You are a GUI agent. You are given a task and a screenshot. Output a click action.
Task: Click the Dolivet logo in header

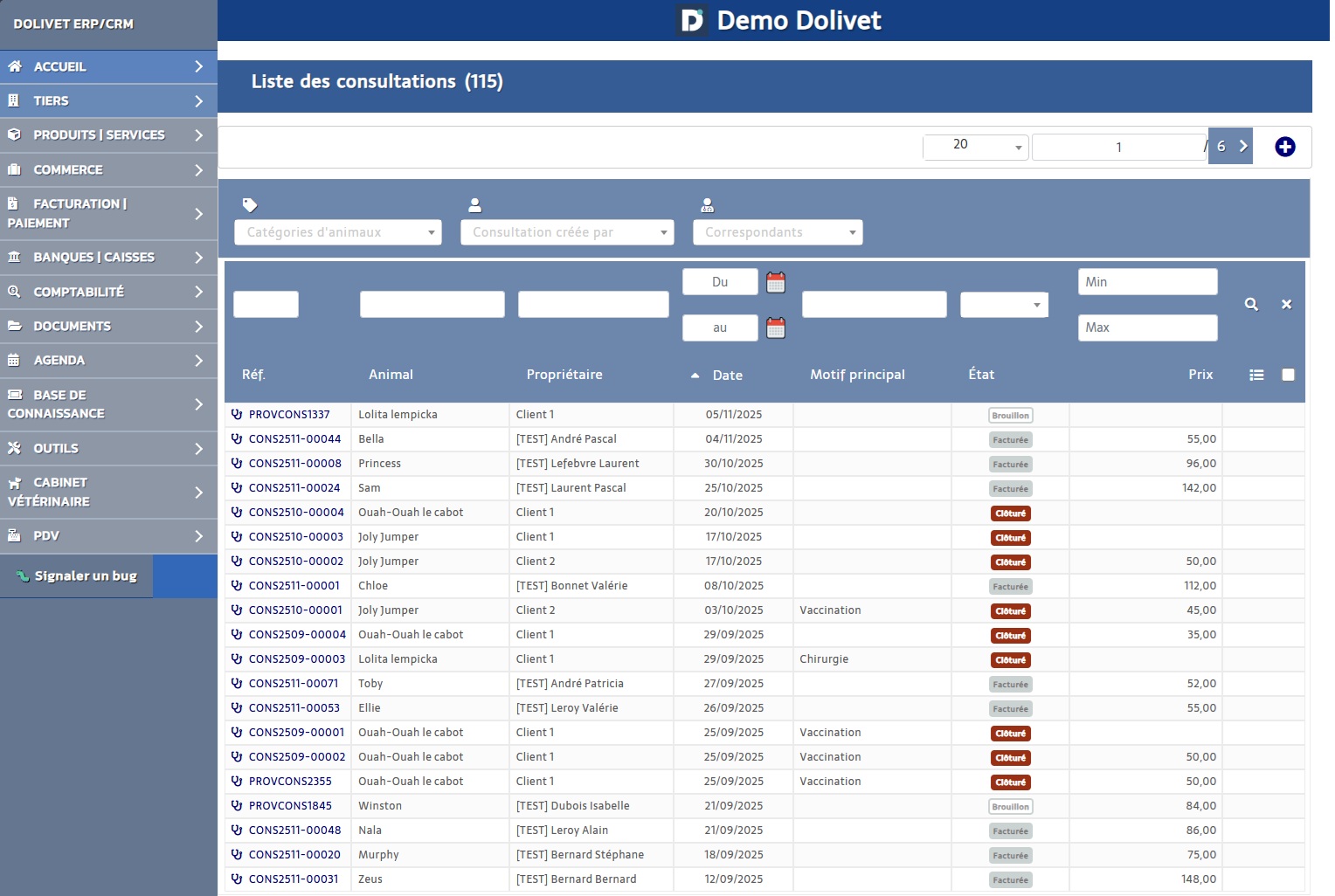(692, 20)
